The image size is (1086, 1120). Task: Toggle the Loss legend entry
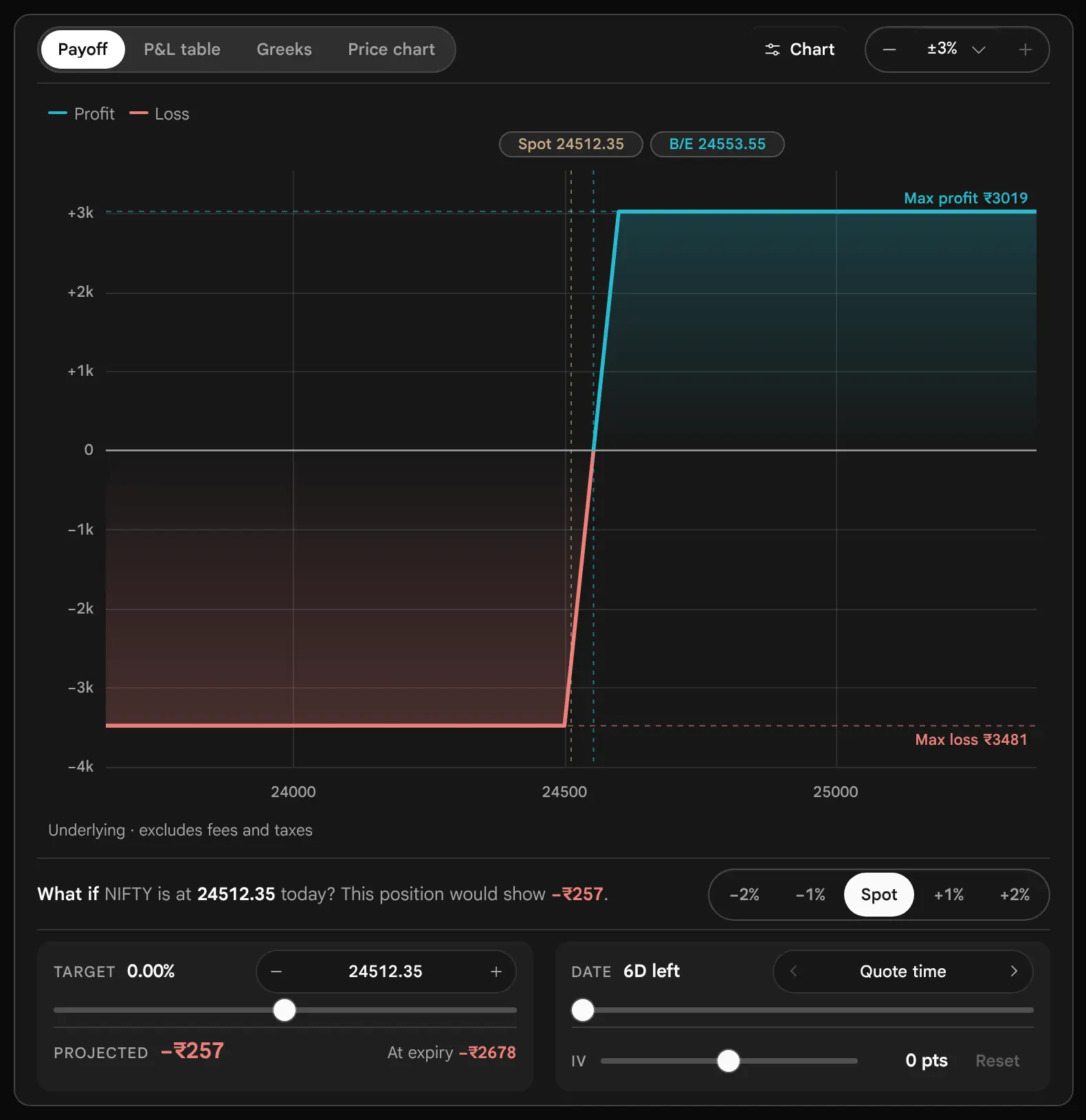click(x=159, y=113)
